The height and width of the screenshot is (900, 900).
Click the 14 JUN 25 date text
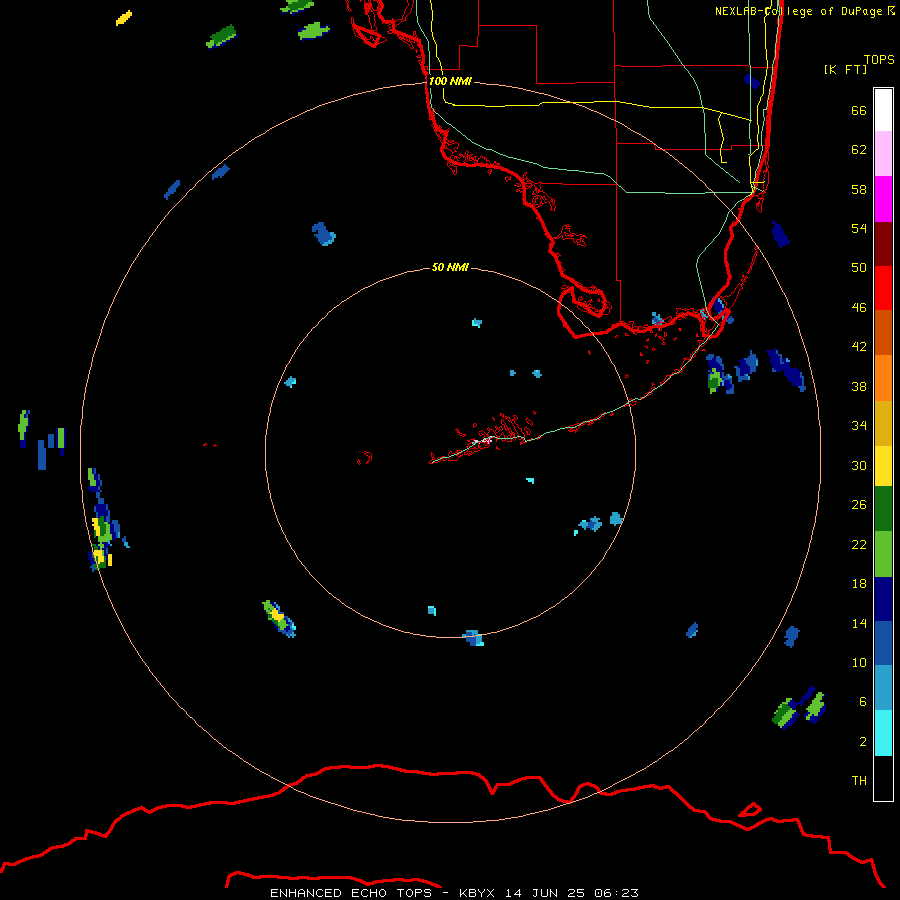coord(545,893)
